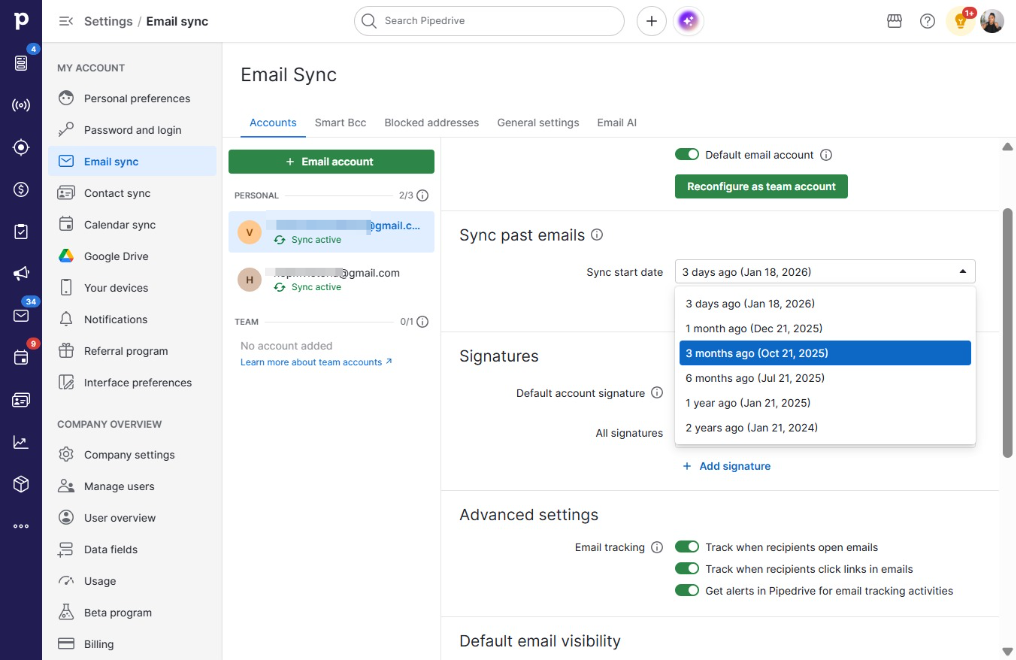Click info icon beside Default email account
The width and height of the screenshot is (1016, 660).
(x=826, y=155)
